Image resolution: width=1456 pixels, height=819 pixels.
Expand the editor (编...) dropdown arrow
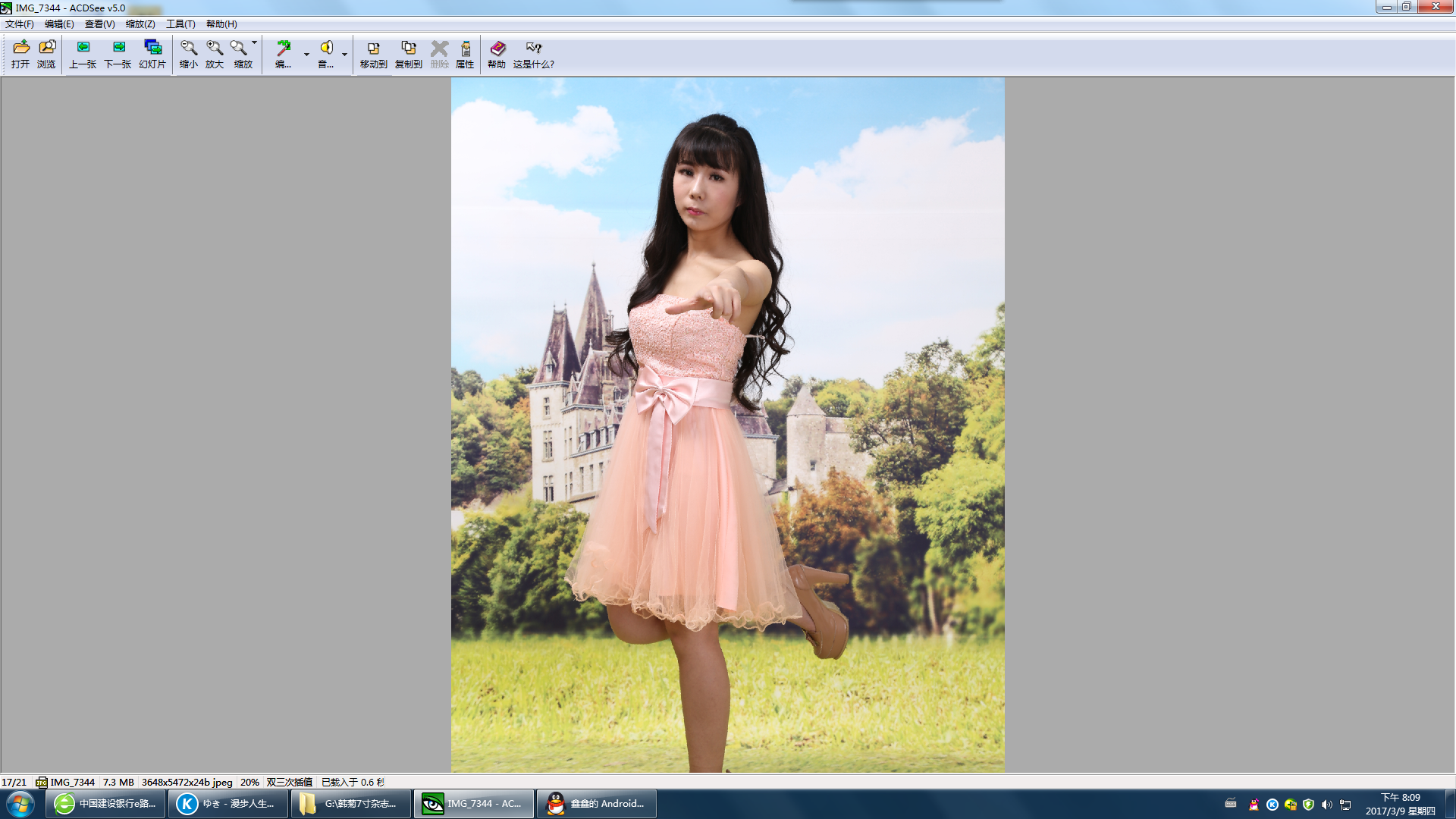306,55
